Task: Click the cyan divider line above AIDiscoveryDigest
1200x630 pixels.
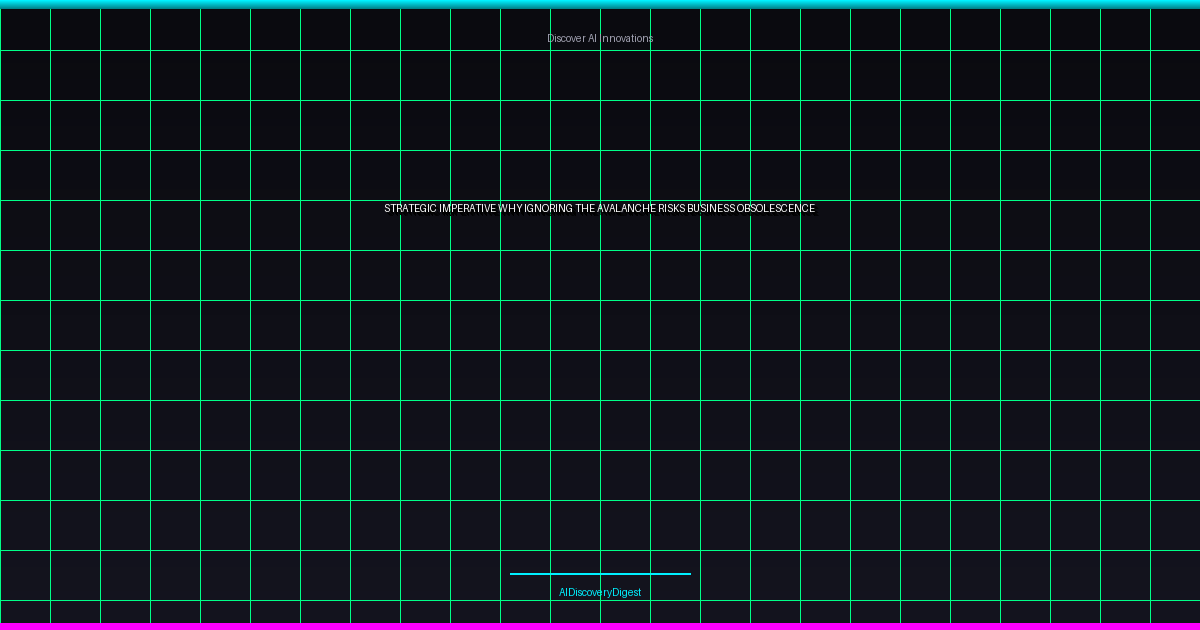Action: (x=600, y=574)
